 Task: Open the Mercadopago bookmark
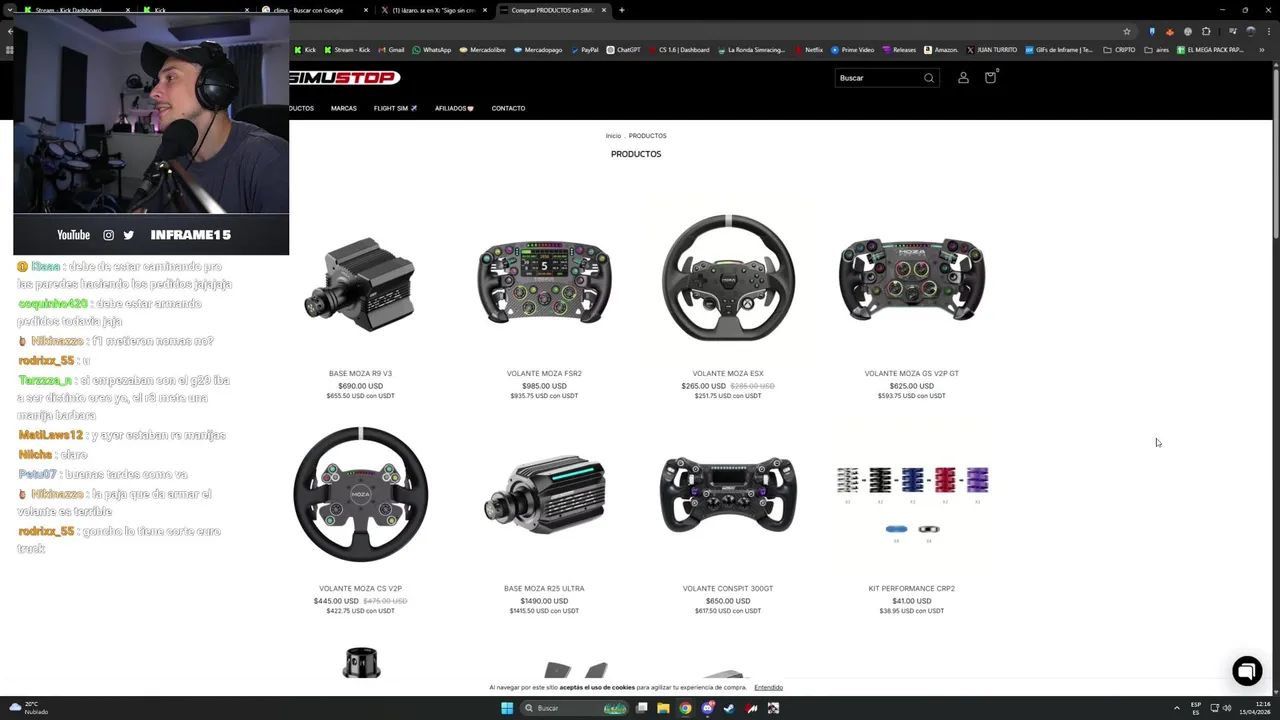(x=538, y=50)
